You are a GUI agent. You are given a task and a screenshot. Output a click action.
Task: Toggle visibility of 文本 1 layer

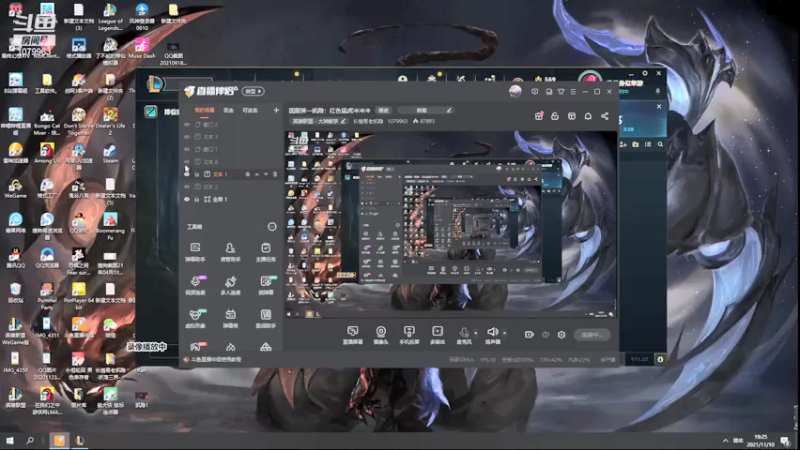coord(187,174)
